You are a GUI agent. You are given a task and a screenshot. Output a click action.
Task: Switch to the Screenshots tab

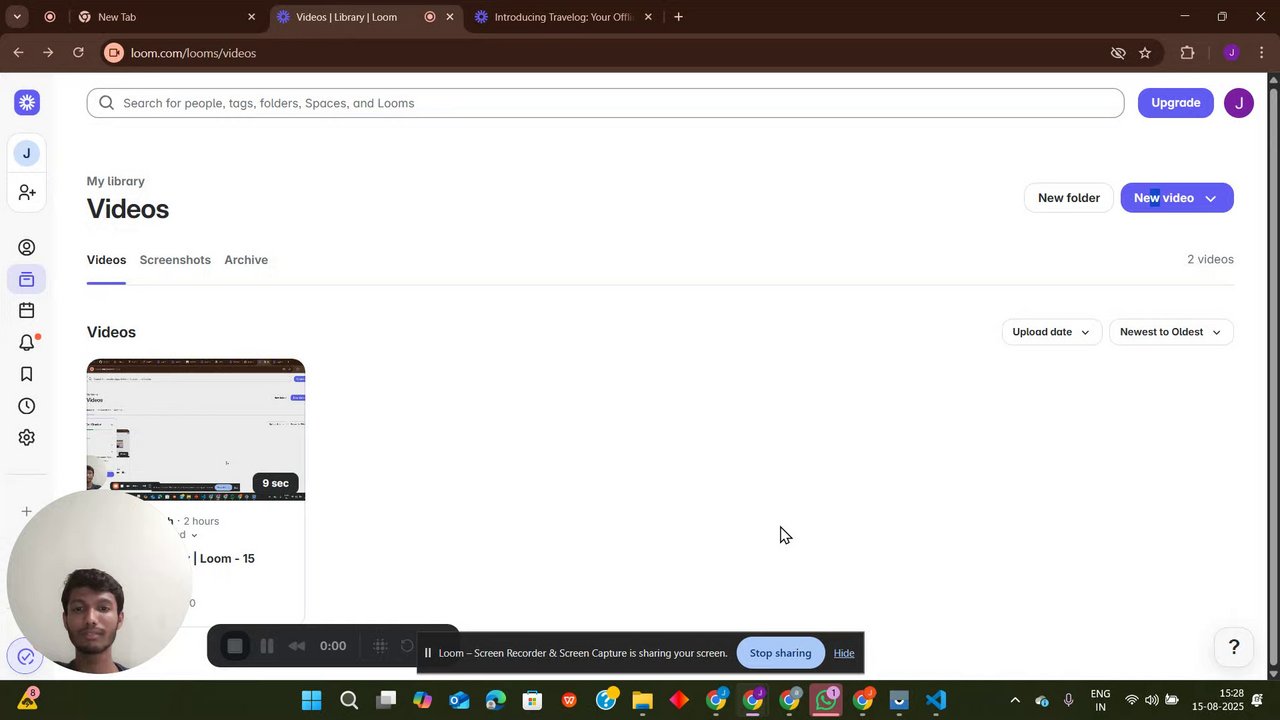click(175, 260)
